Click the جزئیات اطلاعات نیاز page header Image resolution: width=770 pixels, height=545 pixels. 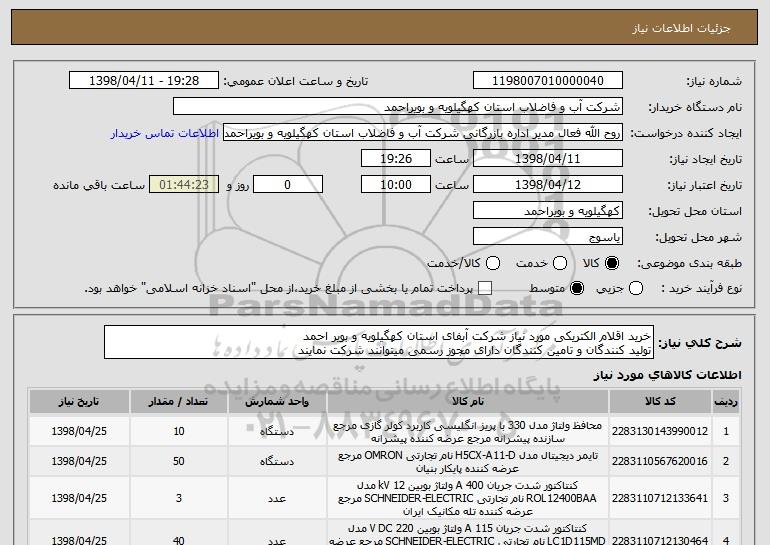681,28
